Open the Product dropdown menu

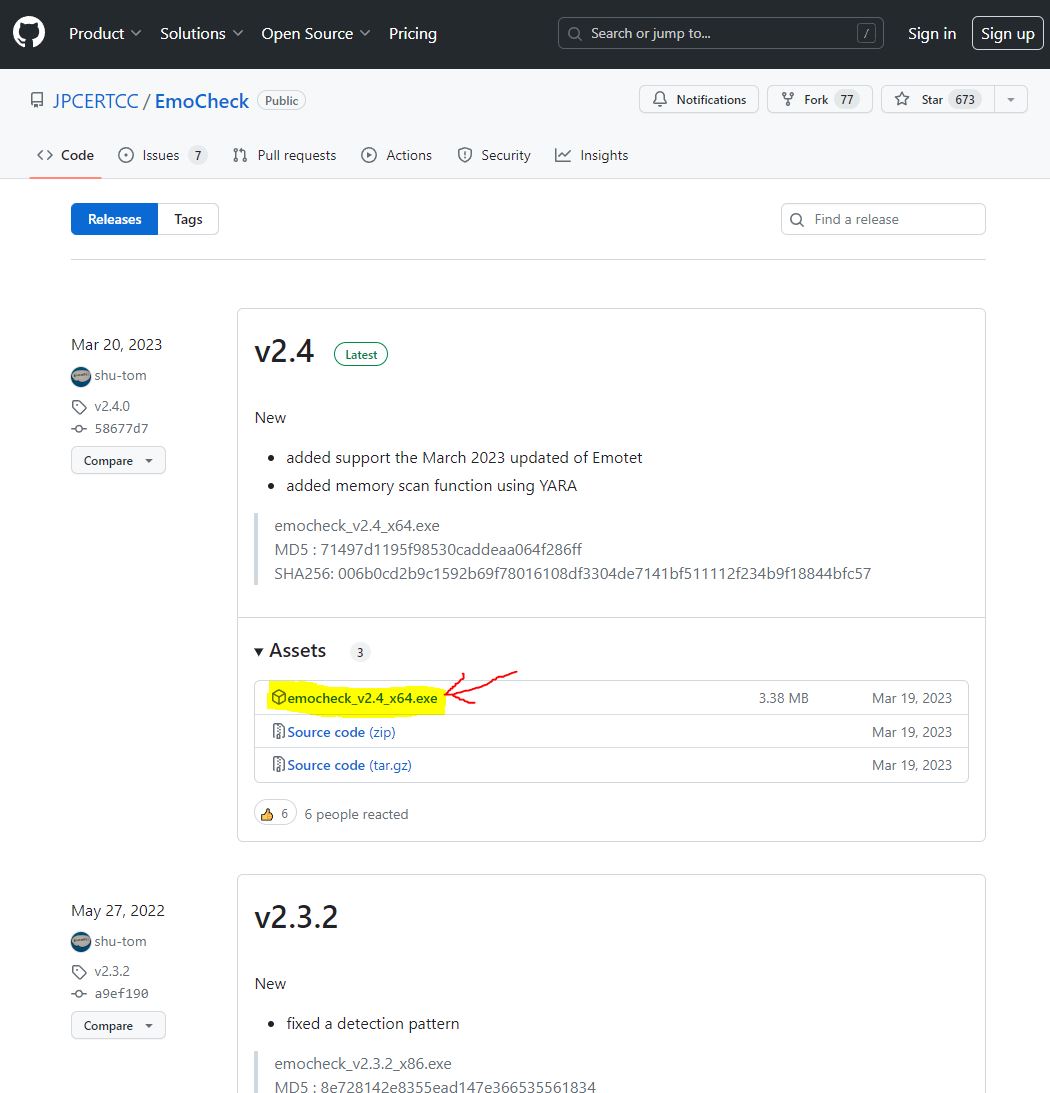coord(105,33)
